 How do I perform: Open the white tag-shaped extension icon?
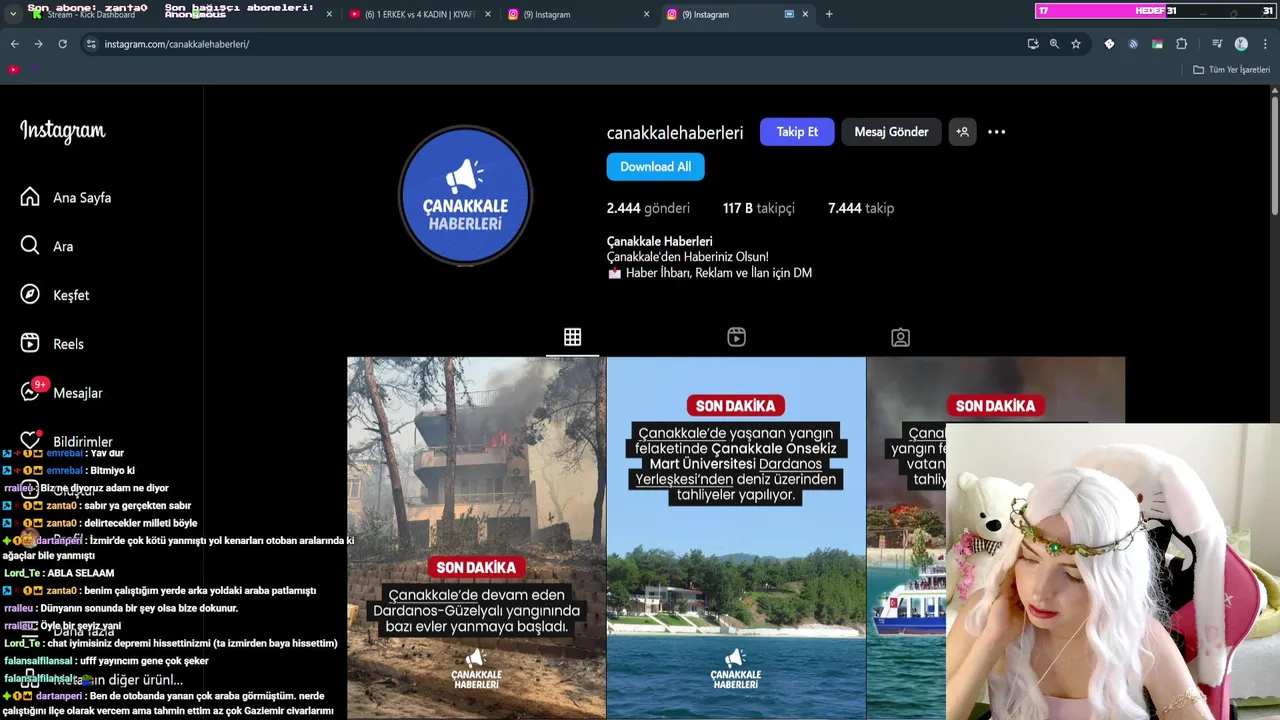[1109, 44]
